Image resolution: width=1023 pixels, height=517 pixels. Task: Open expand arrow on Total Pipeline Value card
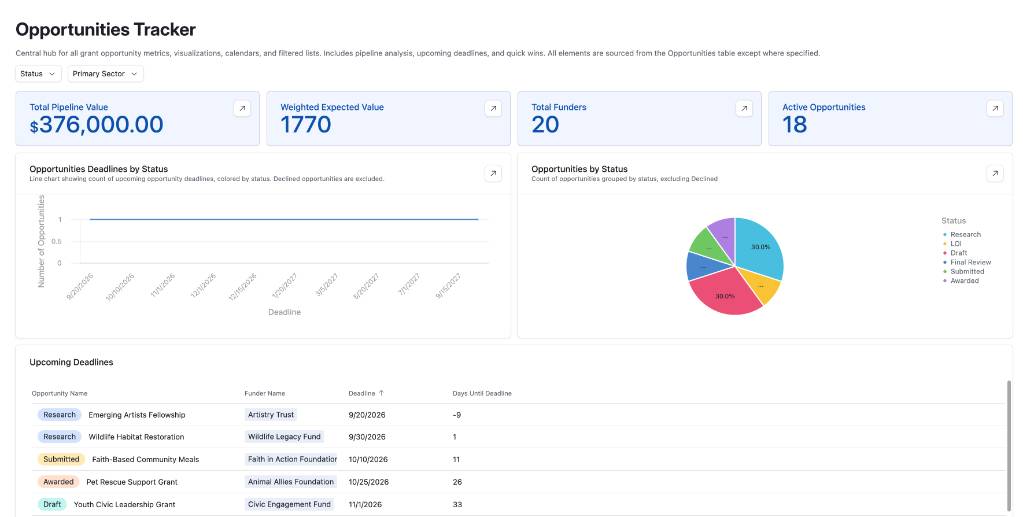[242, 108]
